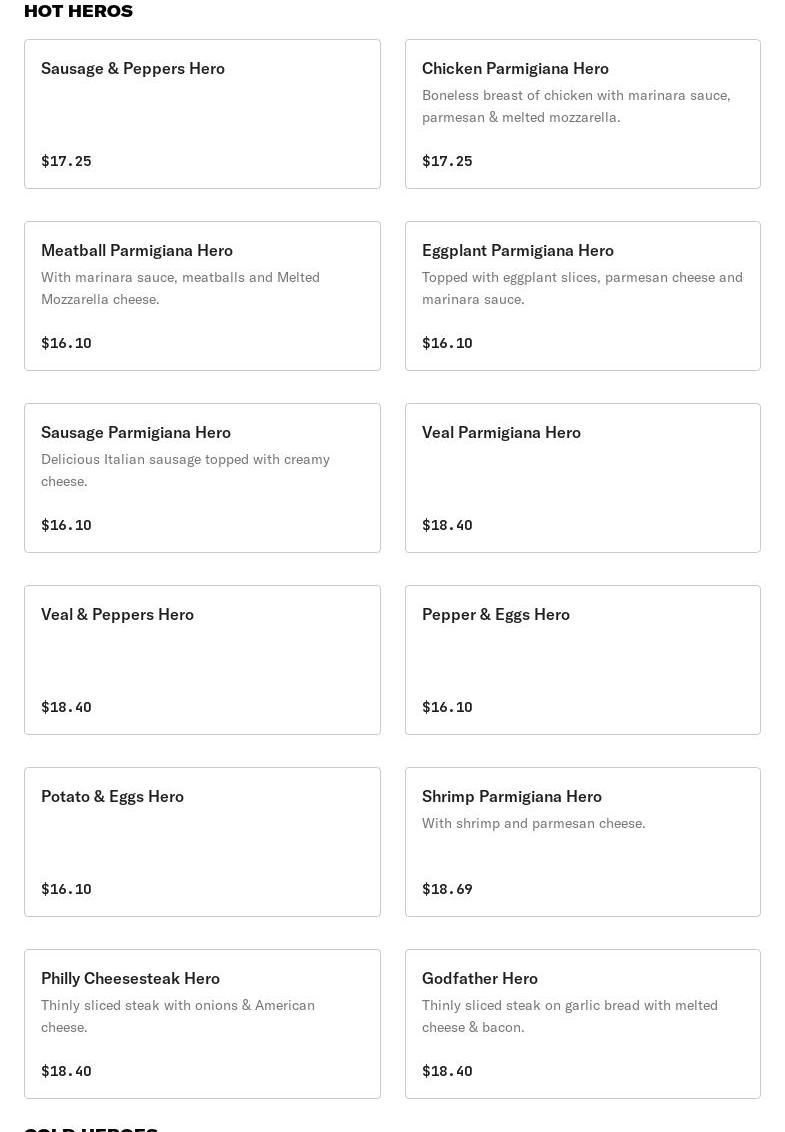
Task: Choose the Meatball Parmigiana Hero
Action: point(202,296)
